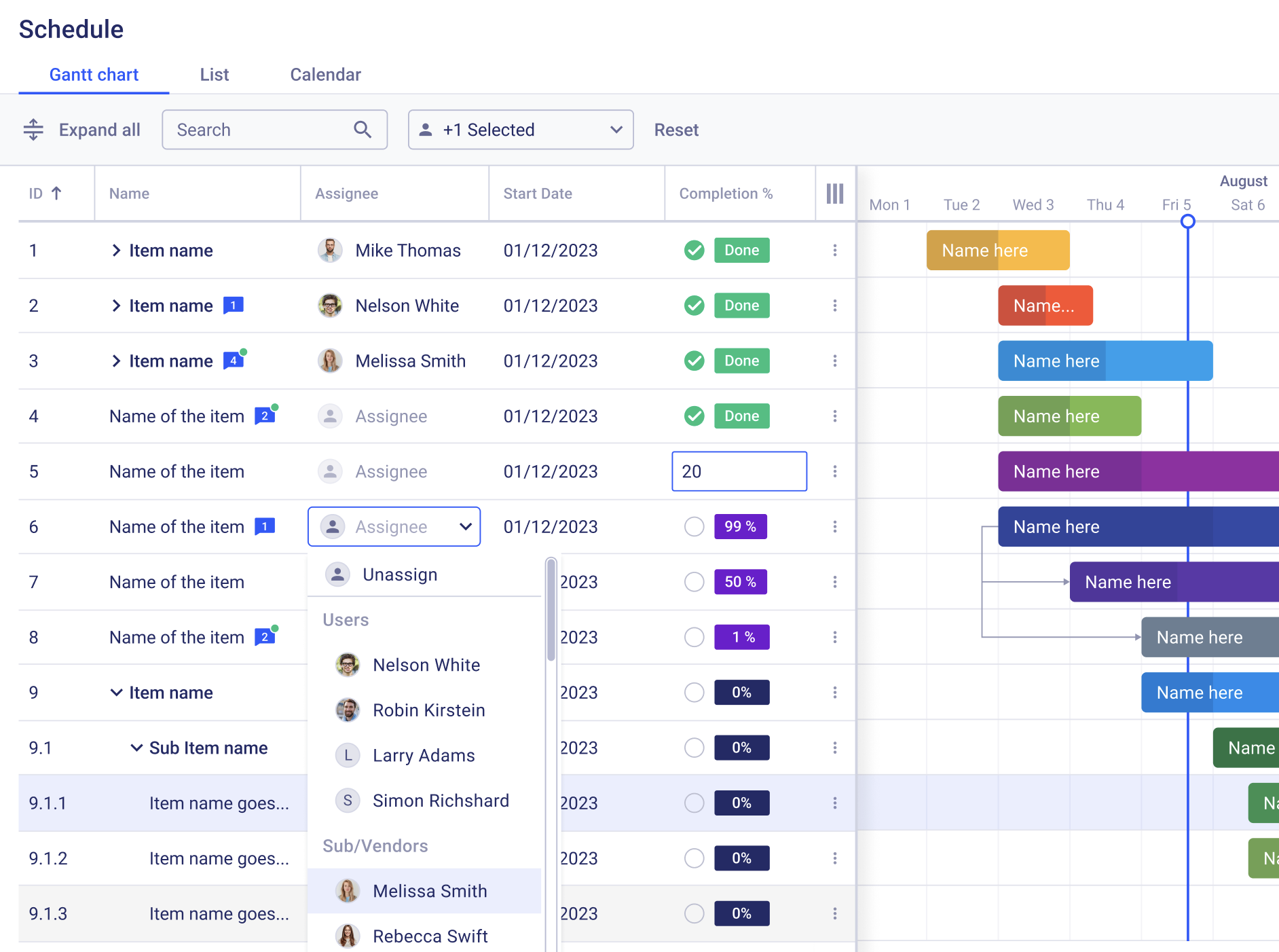This screenshot has height=952, width=1279.
Task: Open the more options menu for row 9.1
Action: pos(835,748)
